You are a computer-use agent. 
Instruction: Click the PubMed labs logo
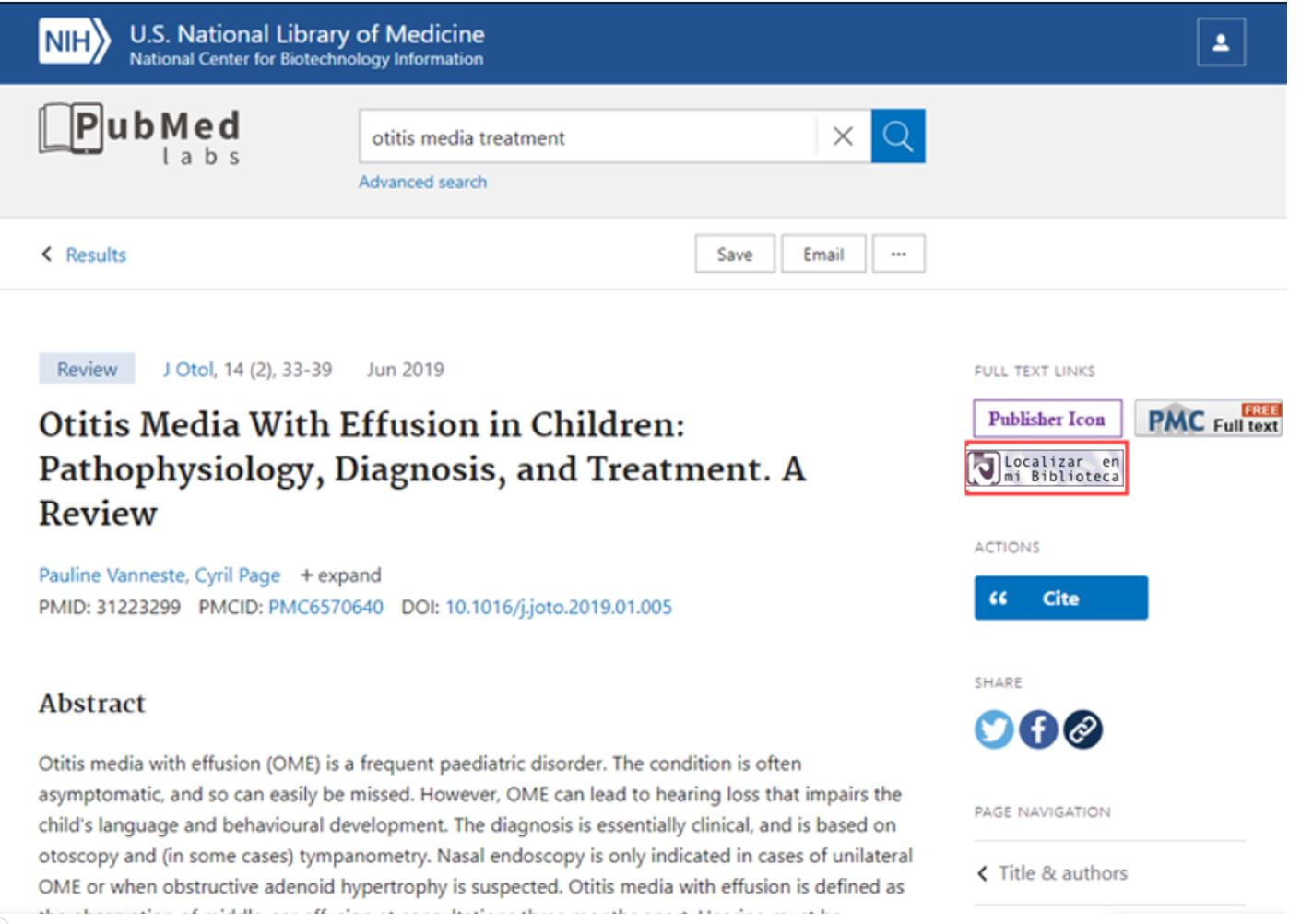tap(139, 135)
